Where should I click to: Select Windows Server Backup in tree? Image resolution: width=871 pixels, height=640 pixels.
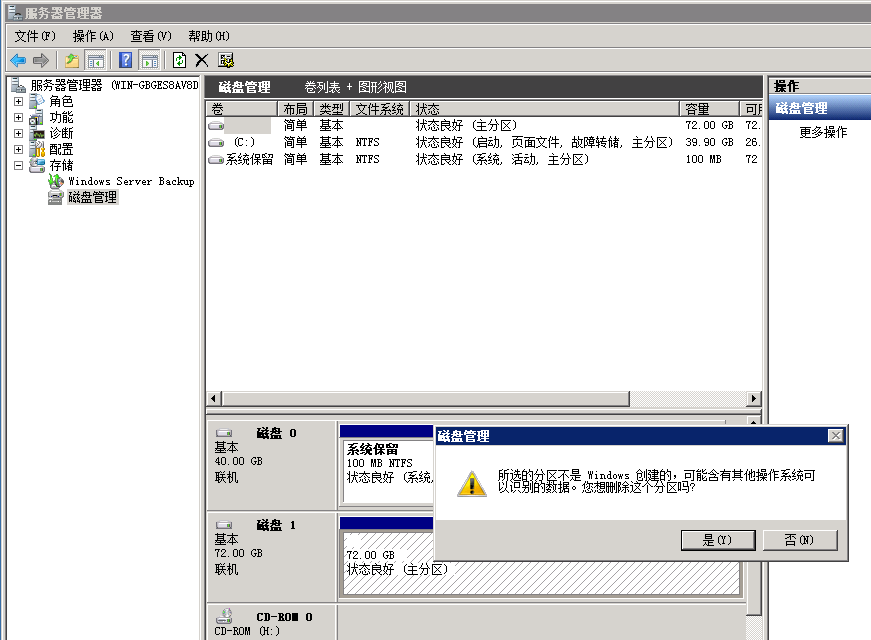coord(130,181)
